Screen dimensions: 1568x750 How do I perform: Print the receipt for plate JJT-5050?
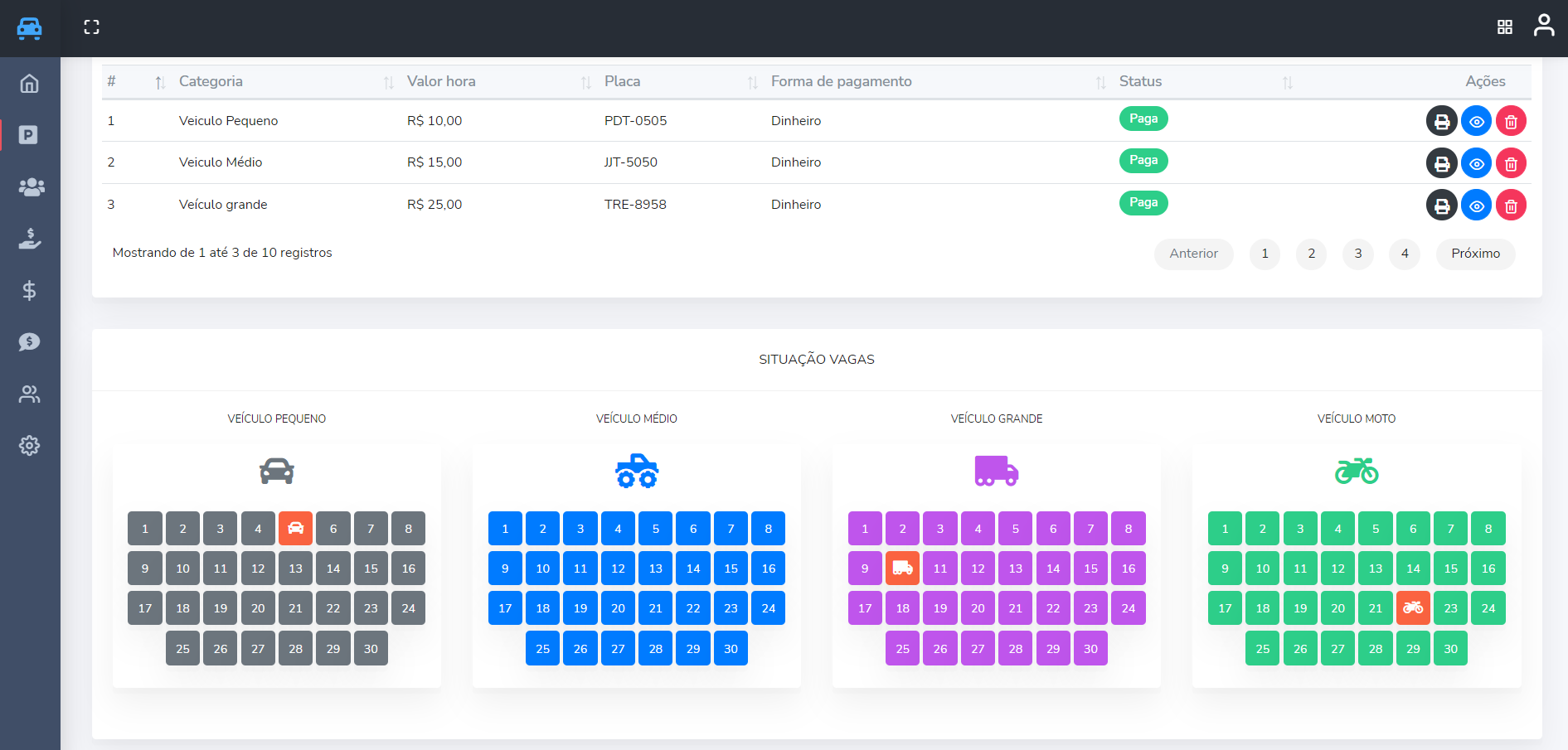coord(1441,163)
